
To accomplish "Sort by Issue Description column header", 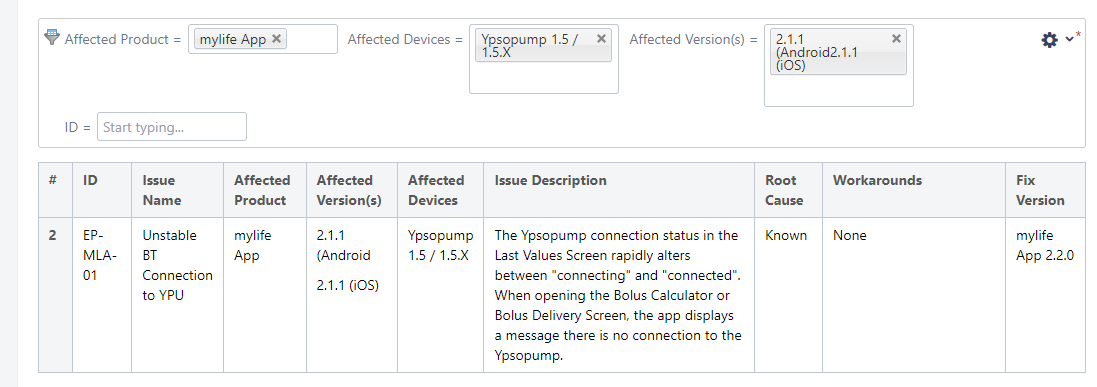I will (x=551, y=181).
